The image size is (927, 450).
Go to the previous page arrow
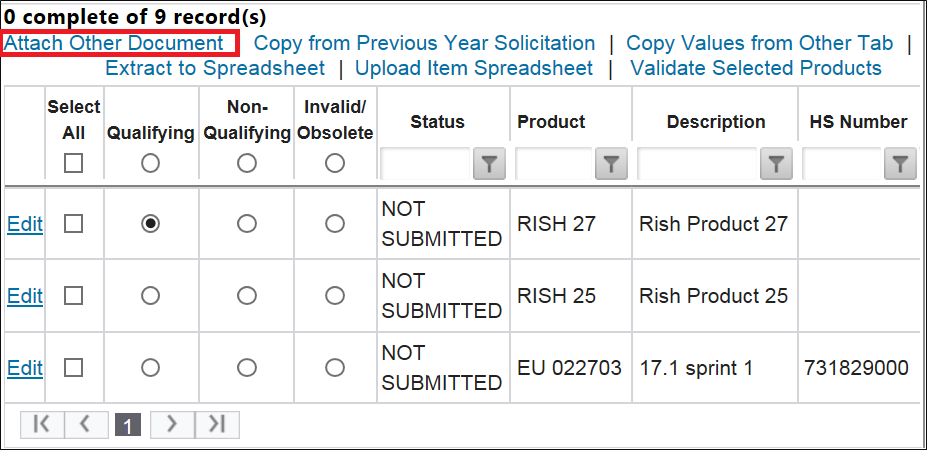pyautogui.click(x=86, y=425)
